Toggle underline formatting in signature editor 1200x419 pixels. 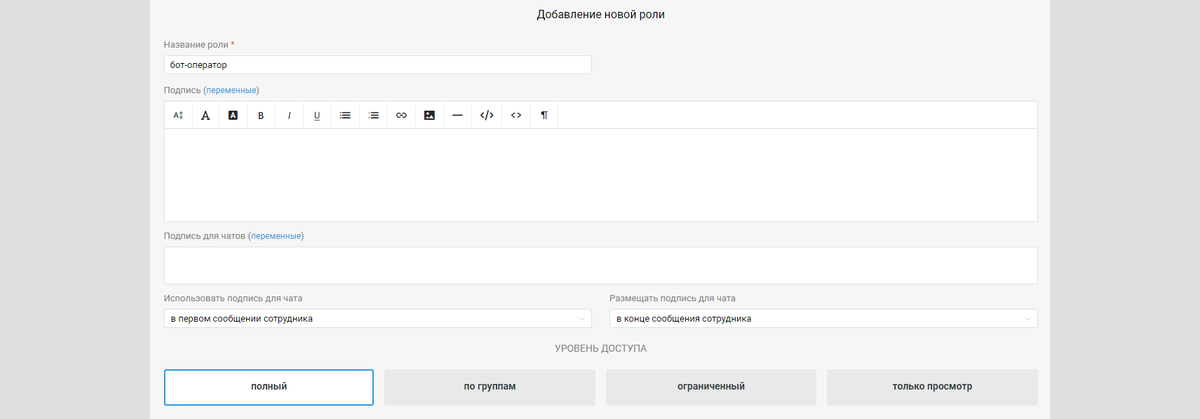point(317,115)
